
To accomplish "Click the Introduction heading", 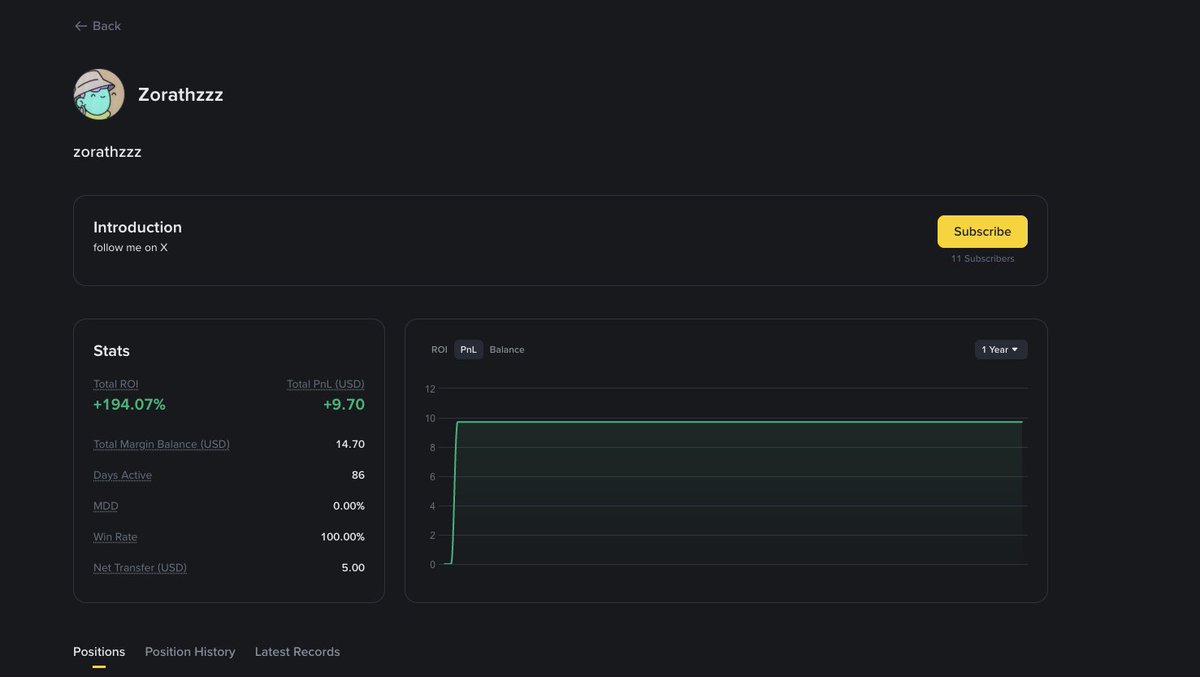I will 138,227.
